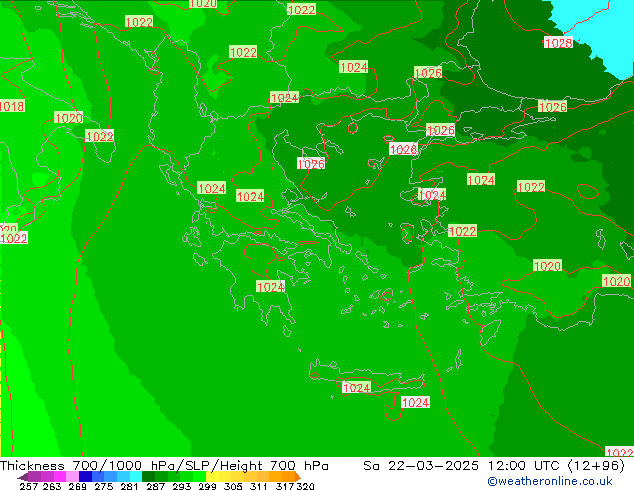634x490 pixels.
Task: Pick the dark navy blue legend swatch
Action: [85, 476]
